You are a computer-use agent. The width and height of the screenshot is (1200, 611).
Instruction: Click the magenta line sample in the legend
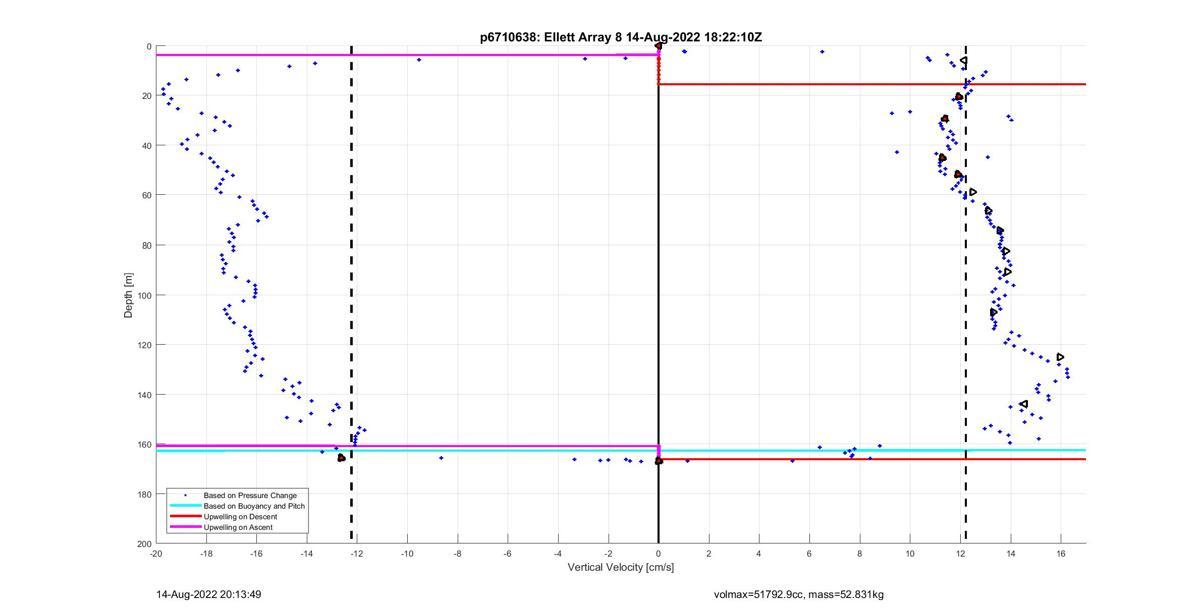click(x=185, y=527)
